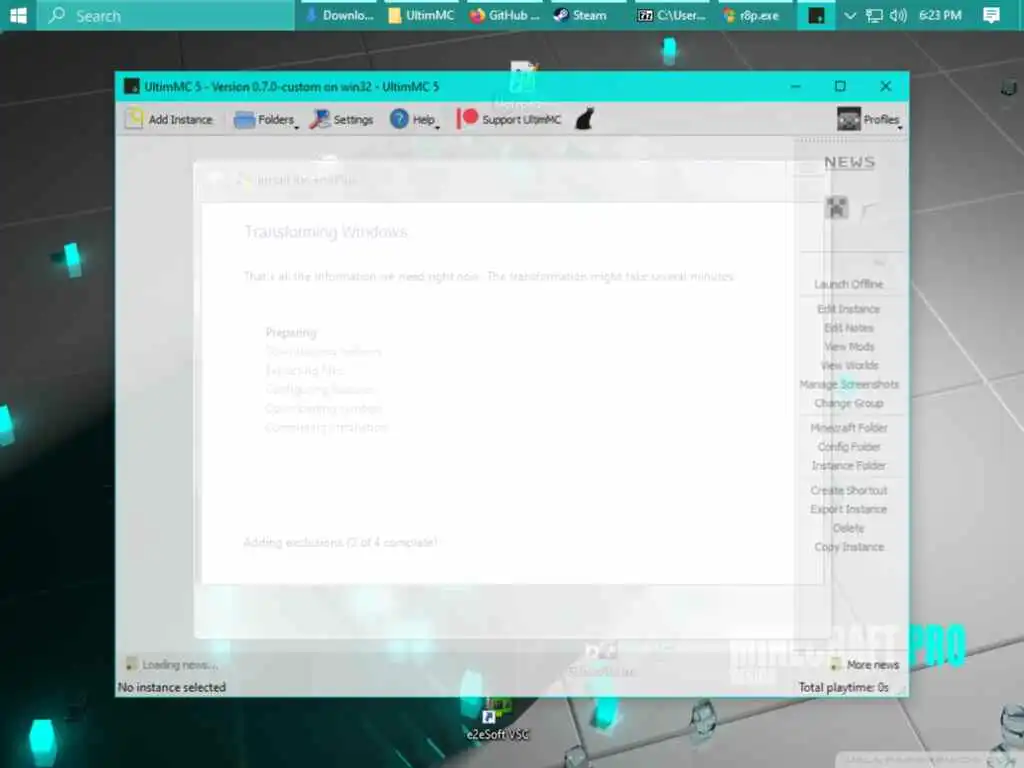This screenshot has height=768, width=1024.
Task: Expand the system tray hidden icons chevron
Action: click(x=850, y=15)
